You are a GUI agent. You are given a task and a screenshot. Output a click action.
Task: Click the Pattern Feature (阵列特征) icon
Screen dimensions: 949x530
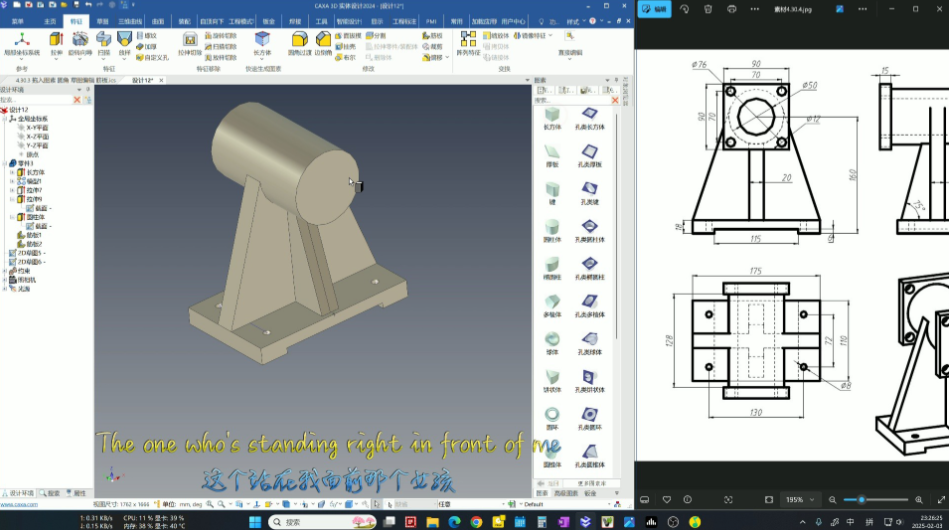click(468, 40)
